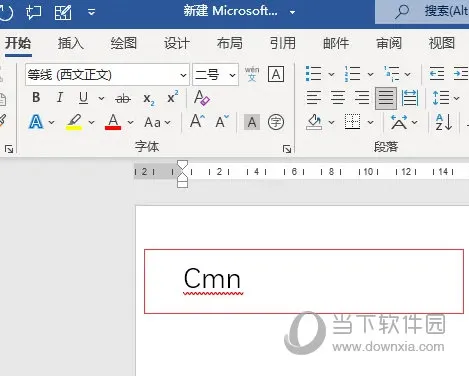Align text left
Viewport: 469px width, 376px height.
(314, 98)
